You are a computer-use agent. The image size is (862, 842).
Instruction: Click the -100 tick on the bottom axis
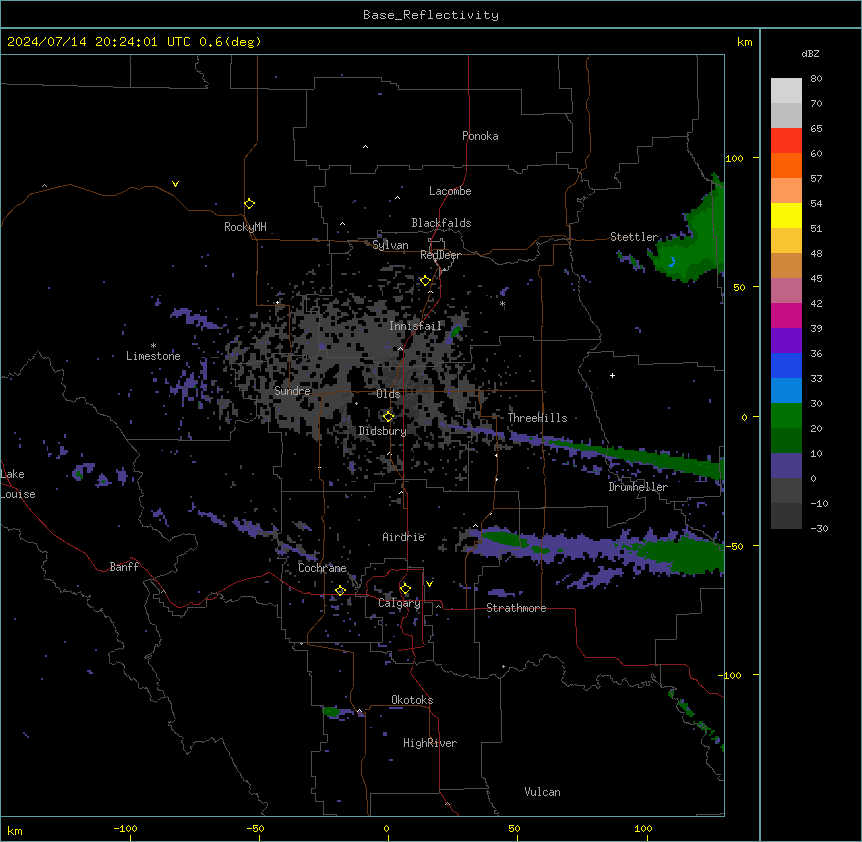(x=125, y=829)
